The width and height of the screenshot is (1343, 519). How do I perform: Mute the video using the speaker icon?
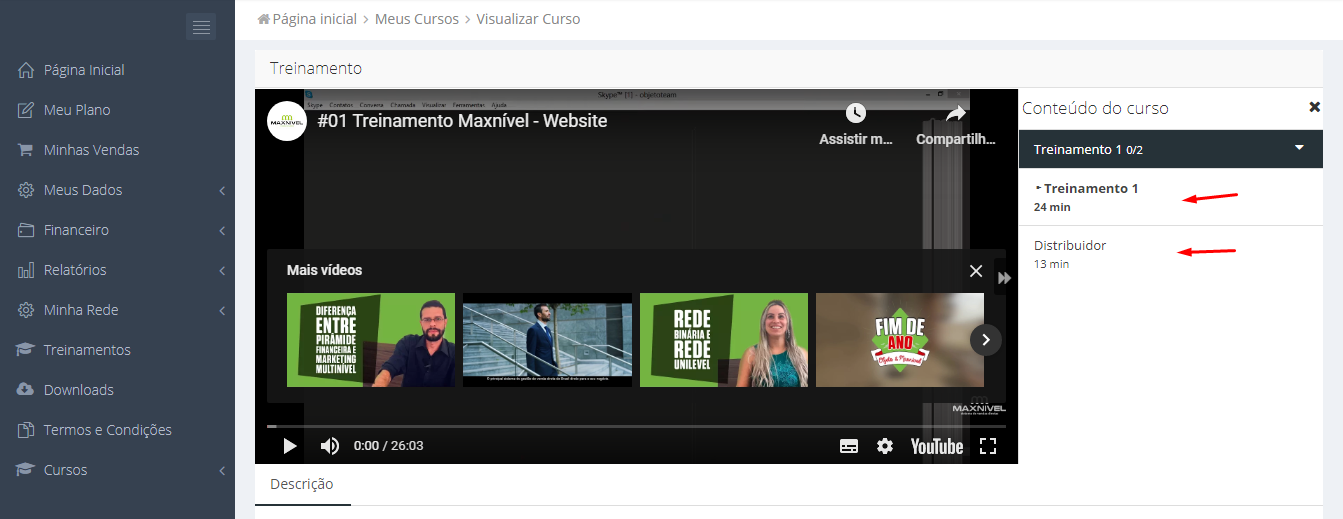(329, 446)
